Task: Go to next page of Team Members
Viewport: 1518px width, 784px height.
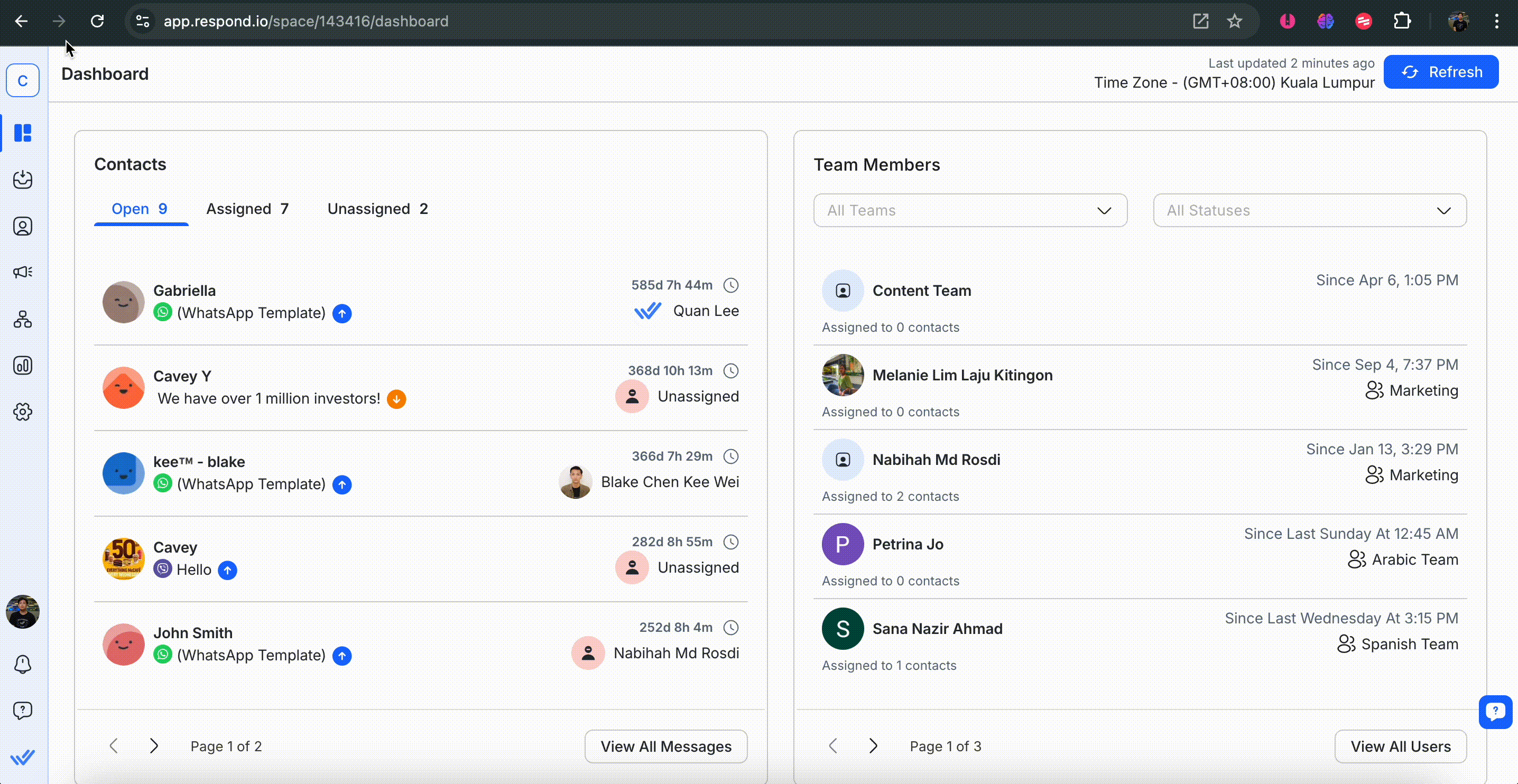Action: [x=873, y=746]
